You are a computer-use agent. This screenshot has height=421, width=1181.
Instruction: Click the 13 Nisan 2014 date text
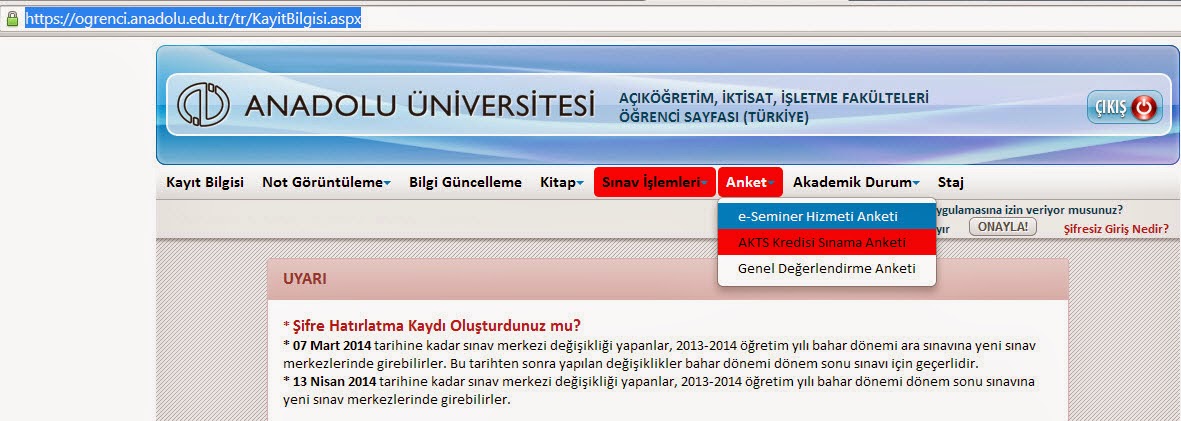332,381
